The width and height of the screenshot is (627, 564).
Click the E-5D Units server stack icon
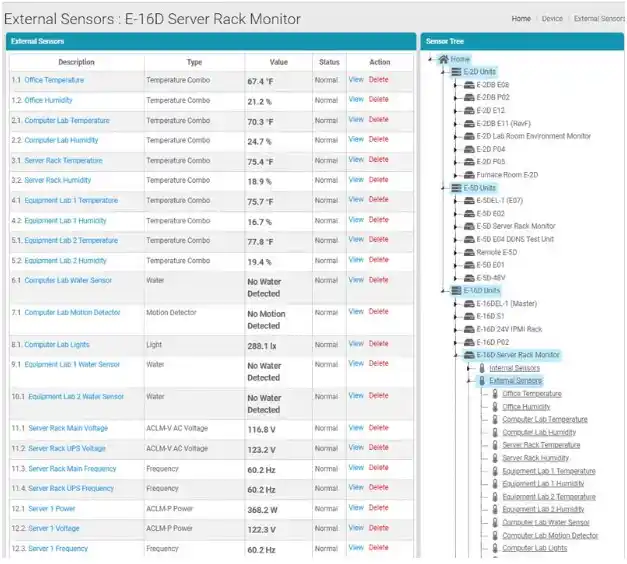[x=456, y=188]
